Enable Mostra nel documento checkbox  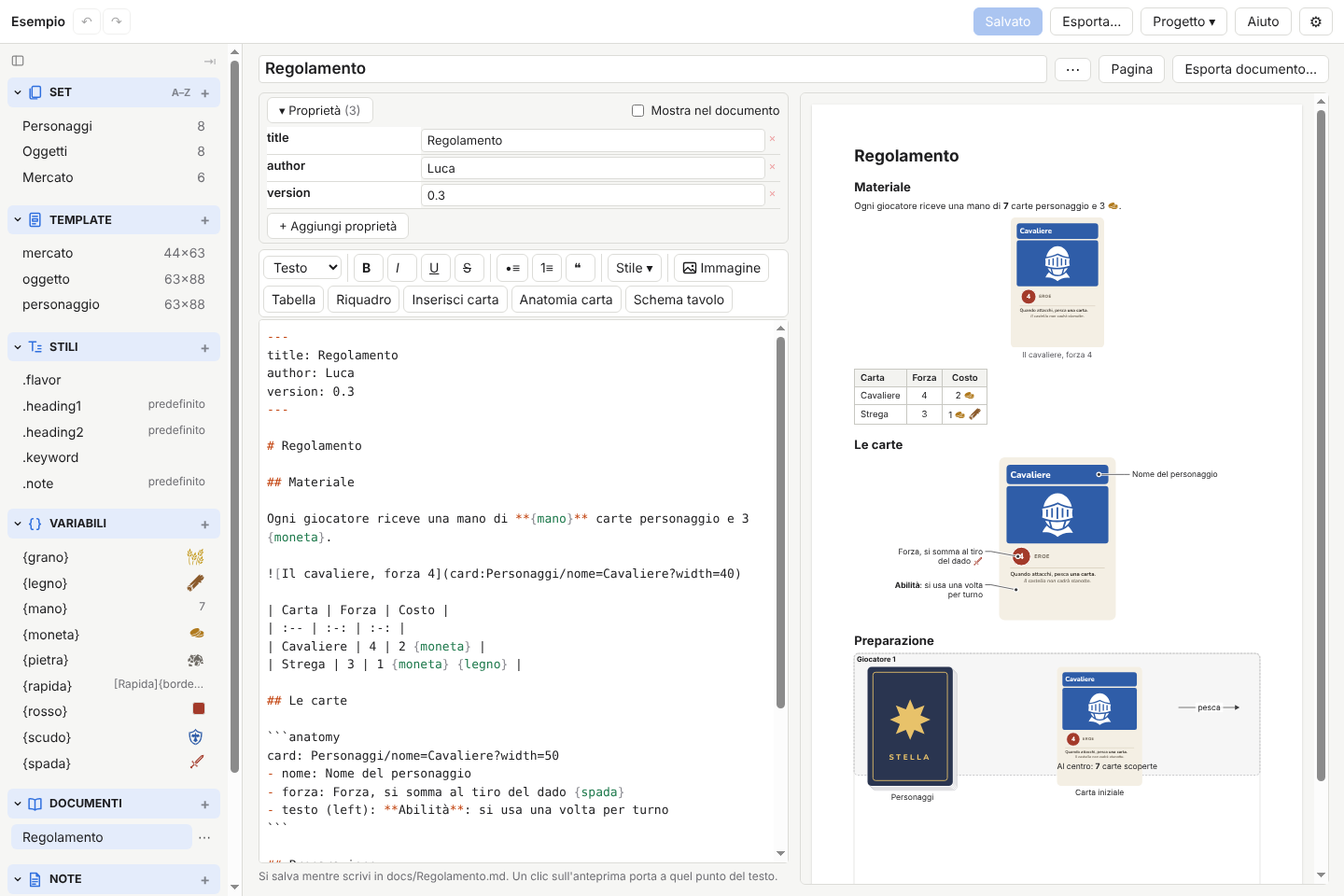coord(638,110)
